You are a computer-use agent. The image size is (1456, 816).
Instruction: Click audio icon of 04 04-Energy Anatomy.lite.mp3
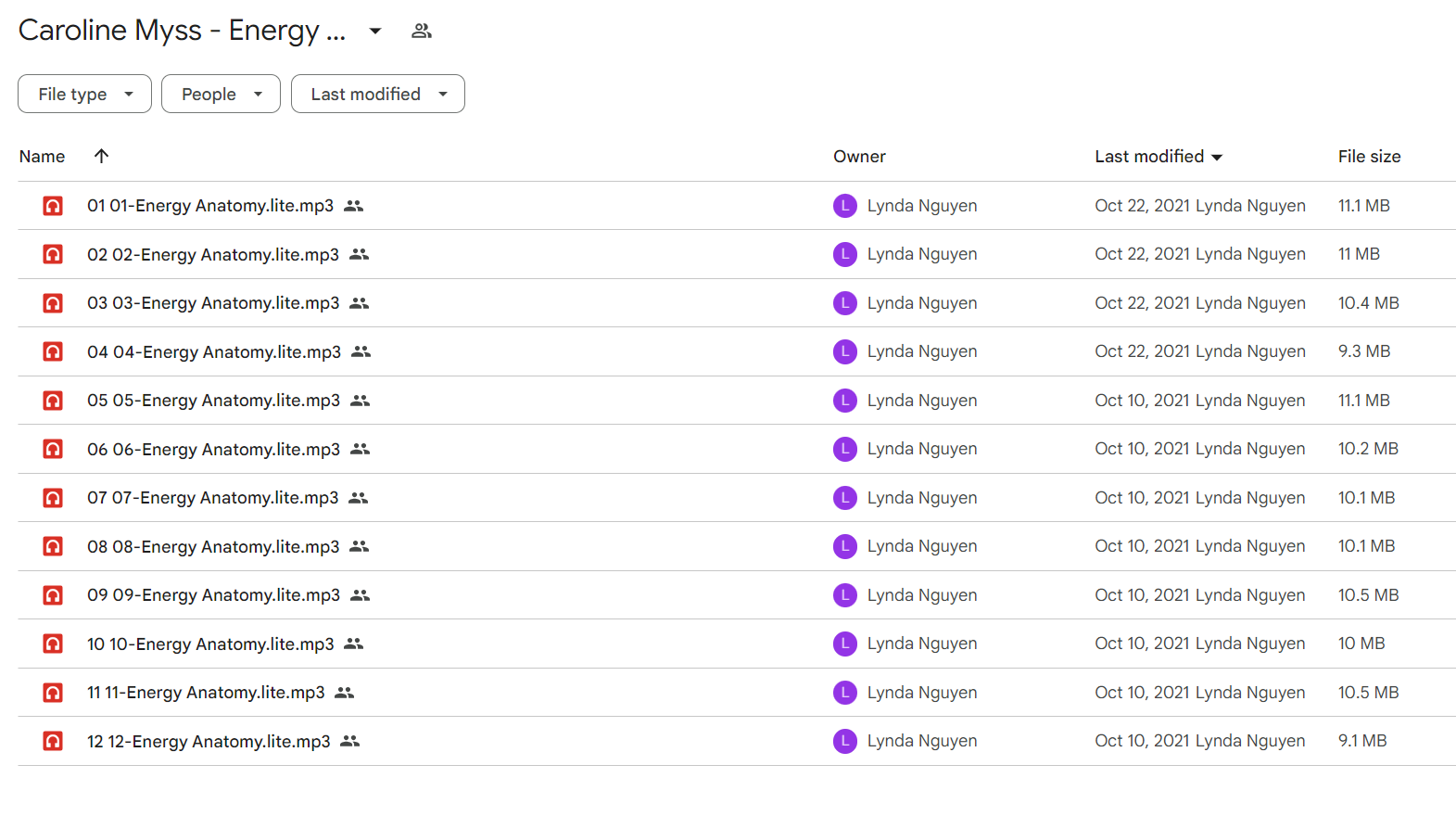point(53,351)
